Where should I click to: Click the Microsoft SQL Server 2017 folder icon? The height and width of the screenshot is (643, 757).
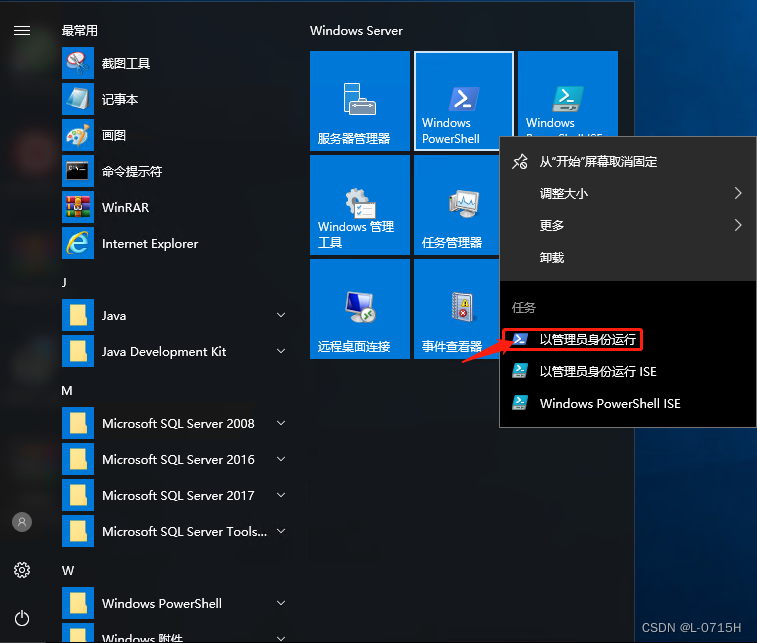(x=78, y=495)
